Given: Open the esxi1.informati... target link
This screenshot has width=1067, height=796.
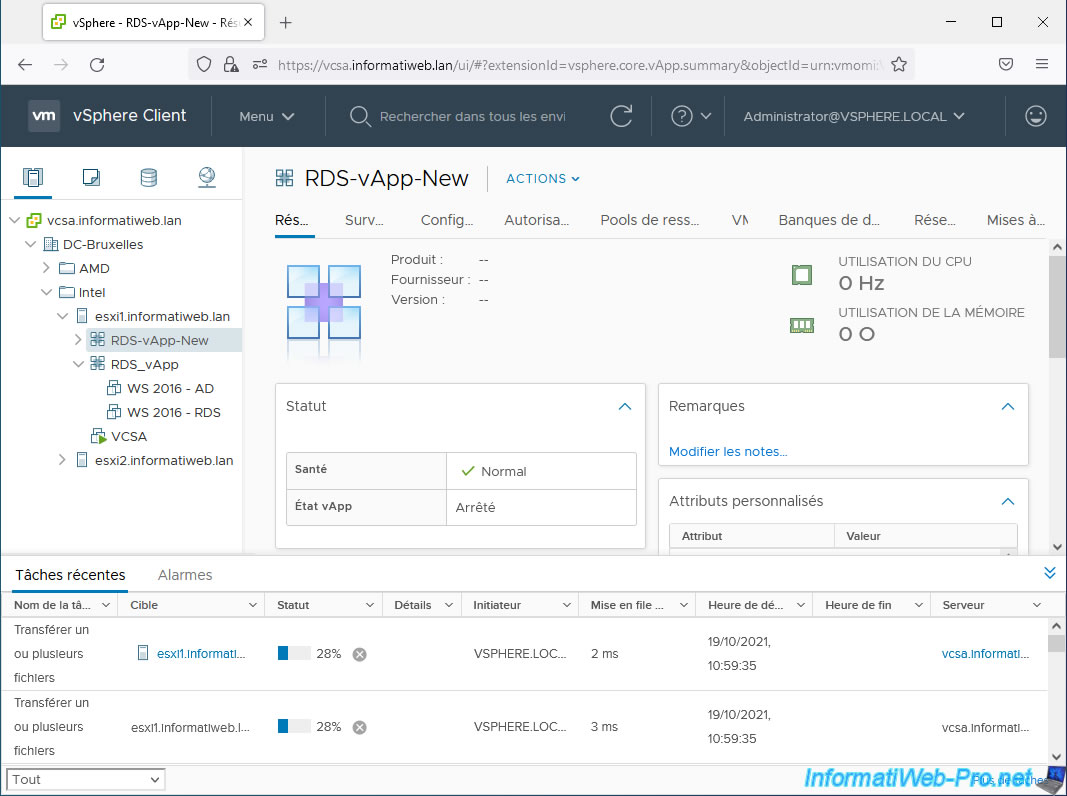Looking at the screenshot, I should pyautogui.click(x=201, y=654).
